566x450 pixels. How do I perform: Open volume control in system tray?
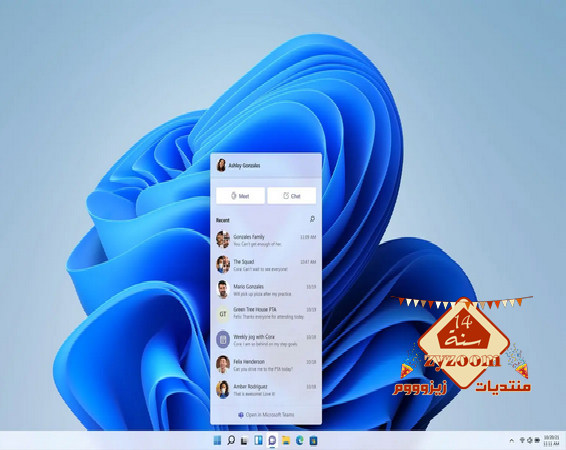pyautogui.click(x=530, y=440)
